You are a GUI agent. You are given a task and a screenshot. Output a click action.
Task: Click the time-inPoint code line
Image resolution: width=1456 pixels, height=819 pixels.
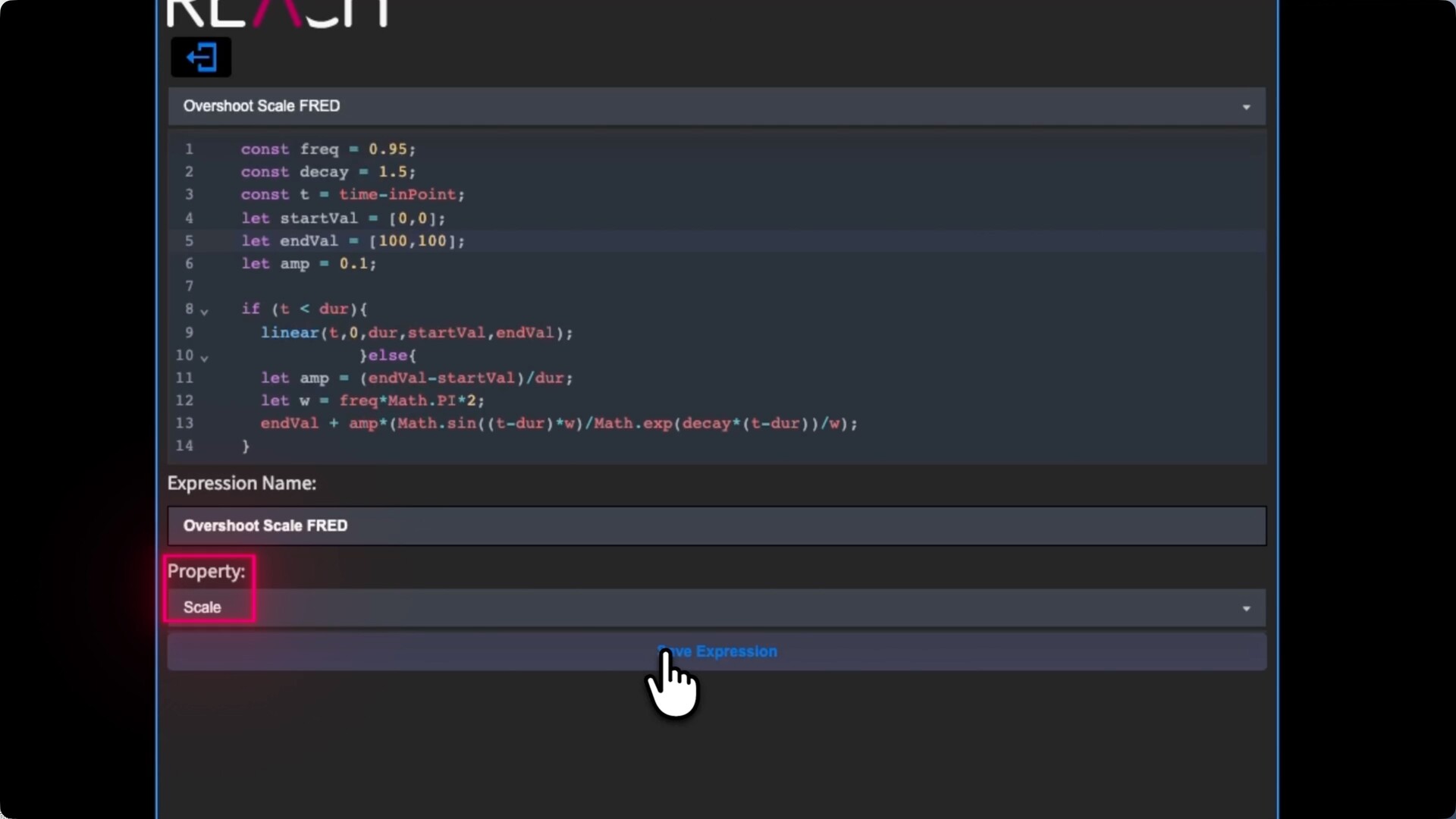353,195
